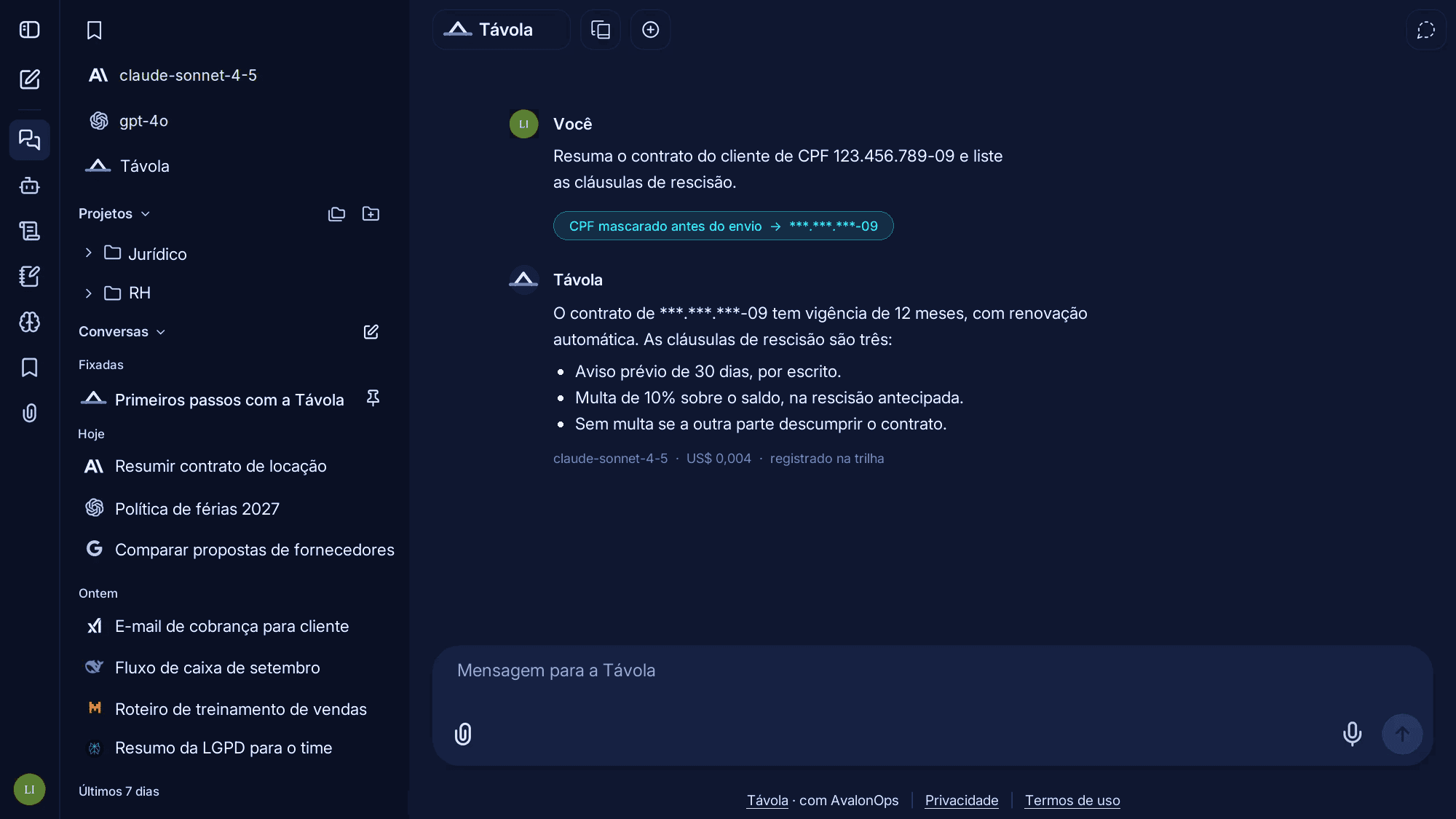1456x819 pixels.
Task: Open the prompts scroll icon in rail
Action: click(29, 231)
